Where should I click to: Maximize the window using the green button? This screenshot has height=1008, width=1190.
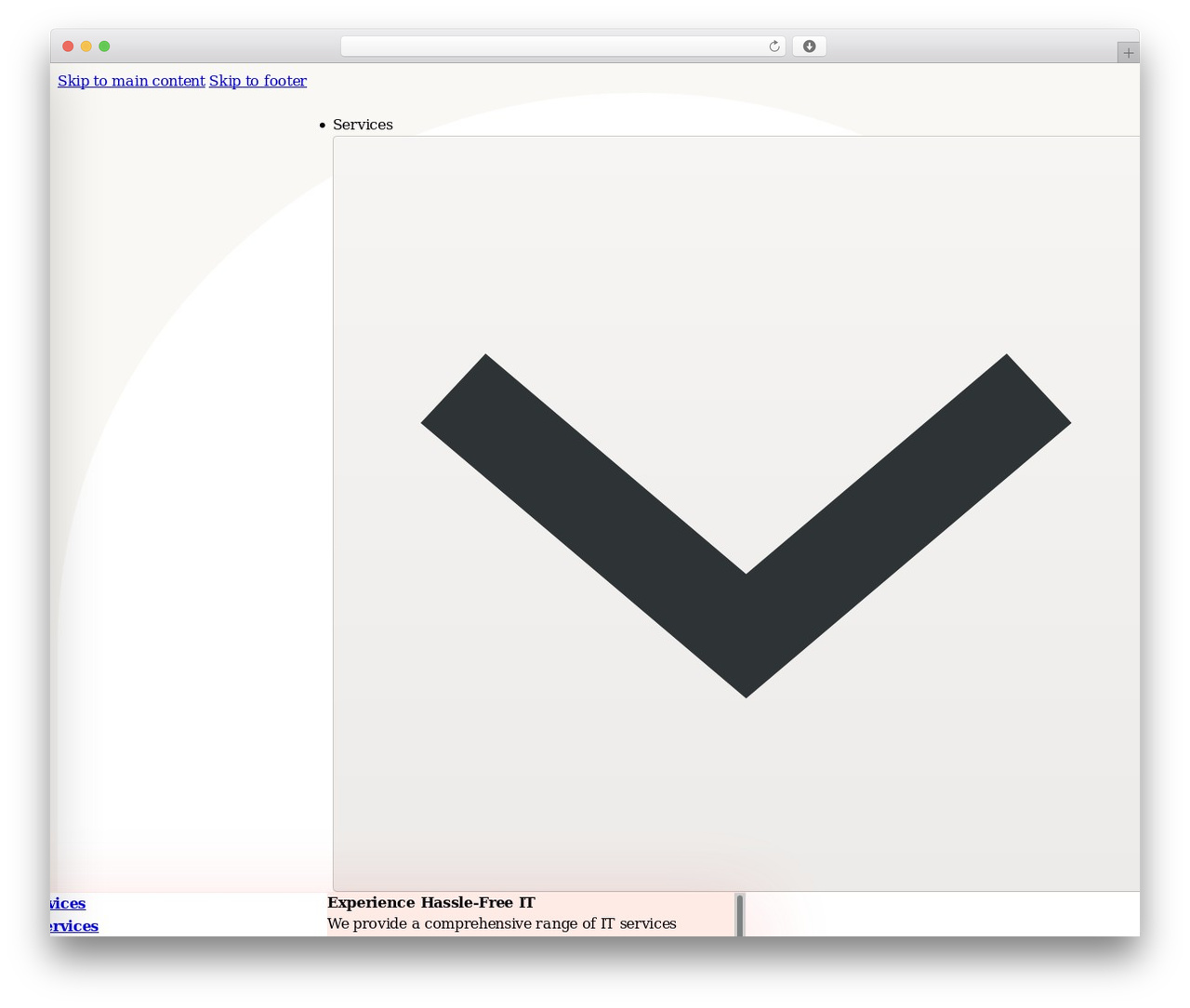pos(104,46)
